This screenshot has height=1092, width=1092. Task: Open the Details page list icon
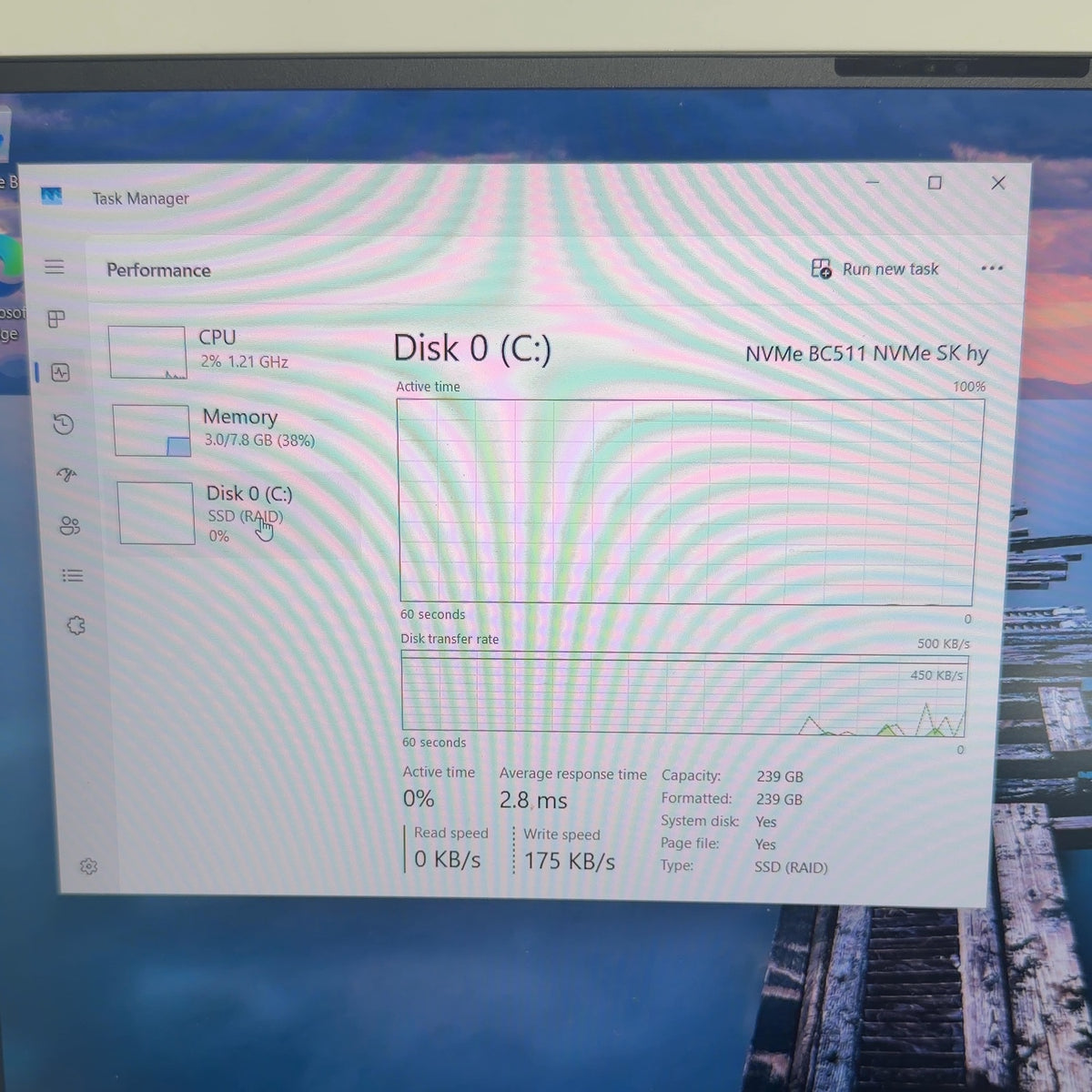(x=73, y=575)
